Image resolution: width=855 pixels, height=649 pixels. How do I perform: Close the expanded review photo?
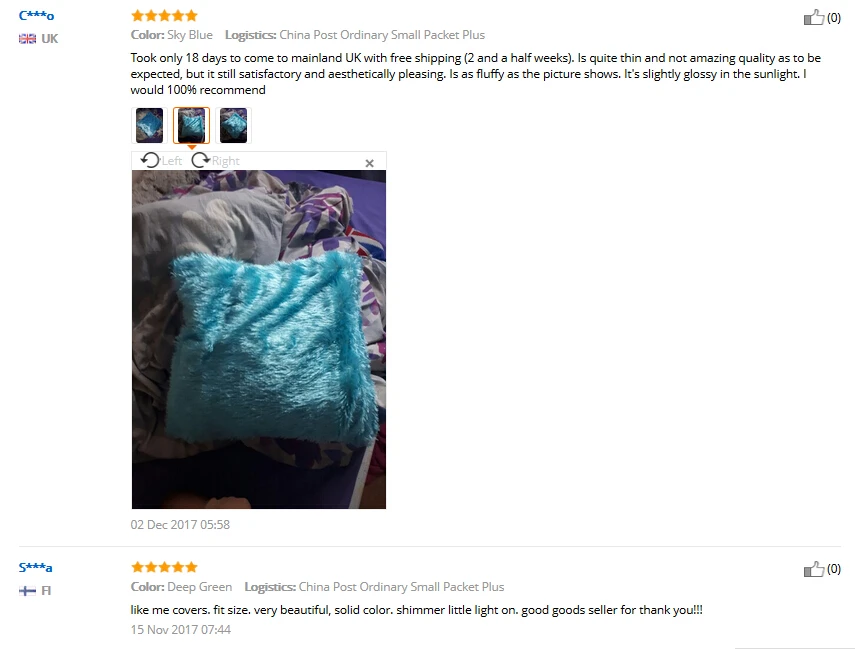click(x=369, y=163)
